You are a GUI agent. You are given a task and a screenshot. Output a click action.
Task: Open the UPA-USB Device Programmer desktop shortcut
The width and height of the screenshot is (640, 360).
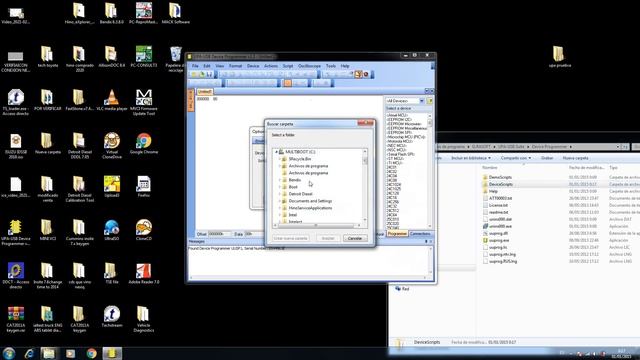pyautogui.click(x=16, y=232)
